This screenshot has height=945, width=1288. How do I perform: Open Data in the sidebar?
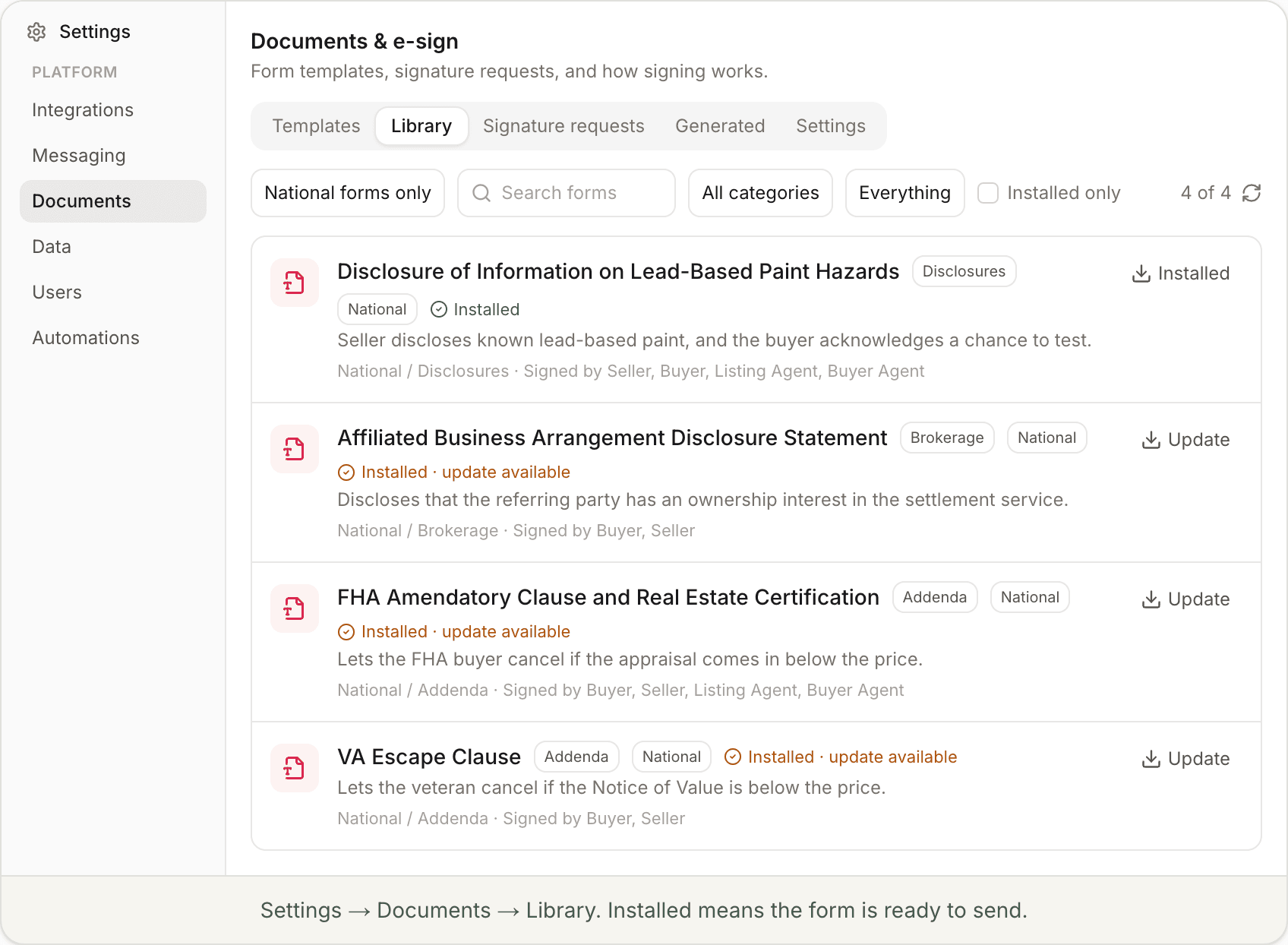tap(113, 247)
